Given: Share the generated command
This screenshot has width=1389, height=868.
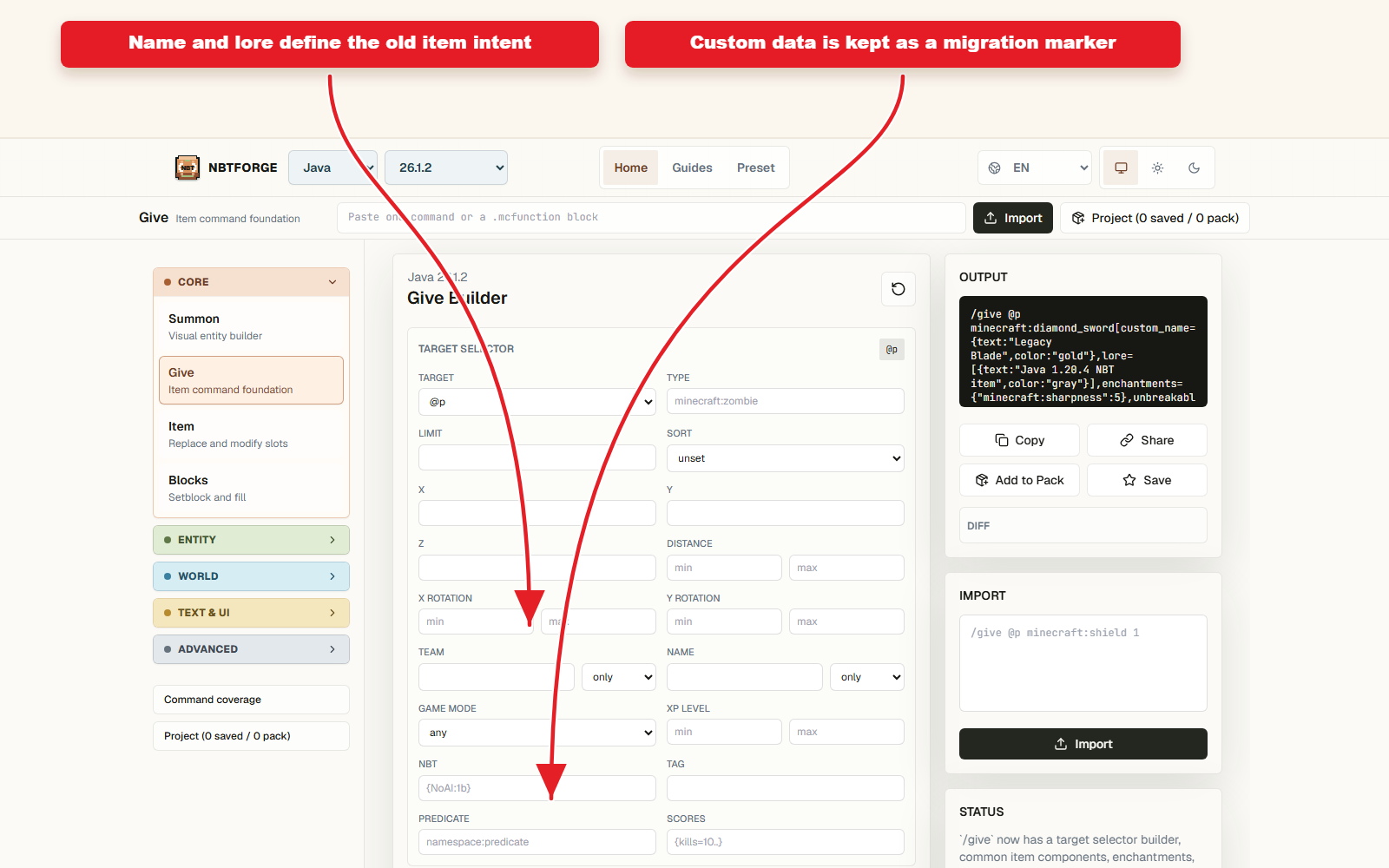Looking at the screenshot, I should click(1147, 440).
